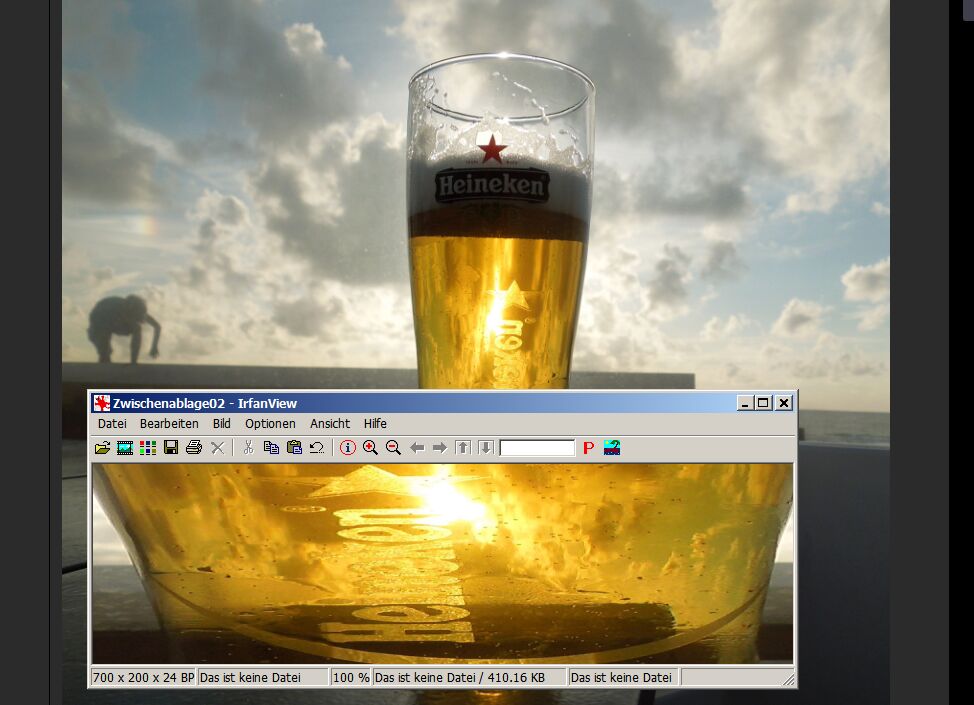Maximize the IrfanView window
This screenshot has height=705, width=974.
click(763, 403)
